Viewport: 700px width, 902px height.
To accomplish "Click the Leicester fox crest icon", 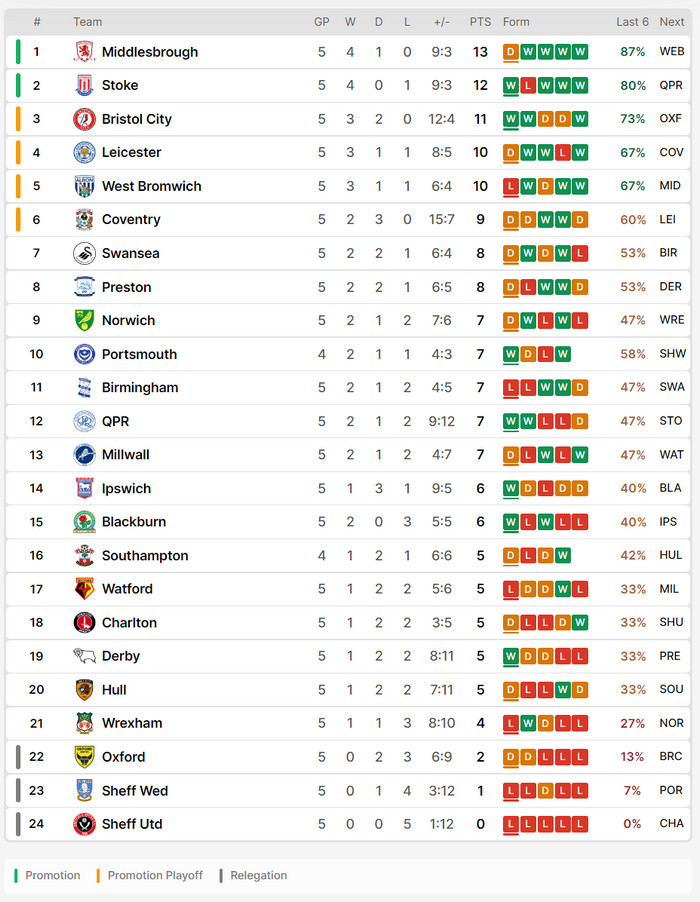I will coord(84,153).
